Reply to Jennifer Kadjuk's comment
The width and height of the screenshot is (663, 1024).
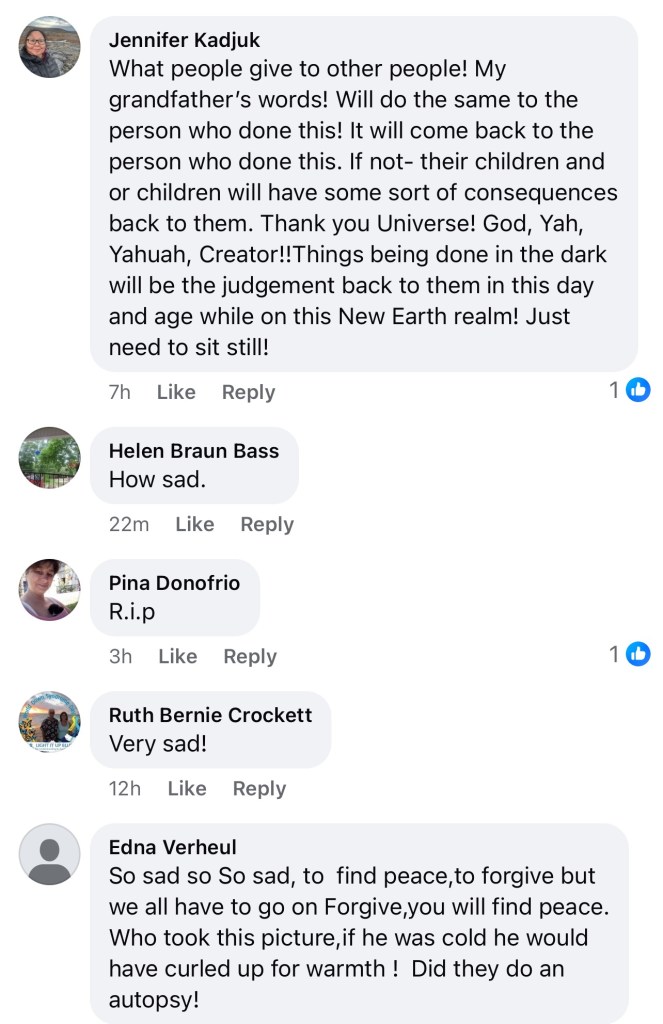point(248,392)
